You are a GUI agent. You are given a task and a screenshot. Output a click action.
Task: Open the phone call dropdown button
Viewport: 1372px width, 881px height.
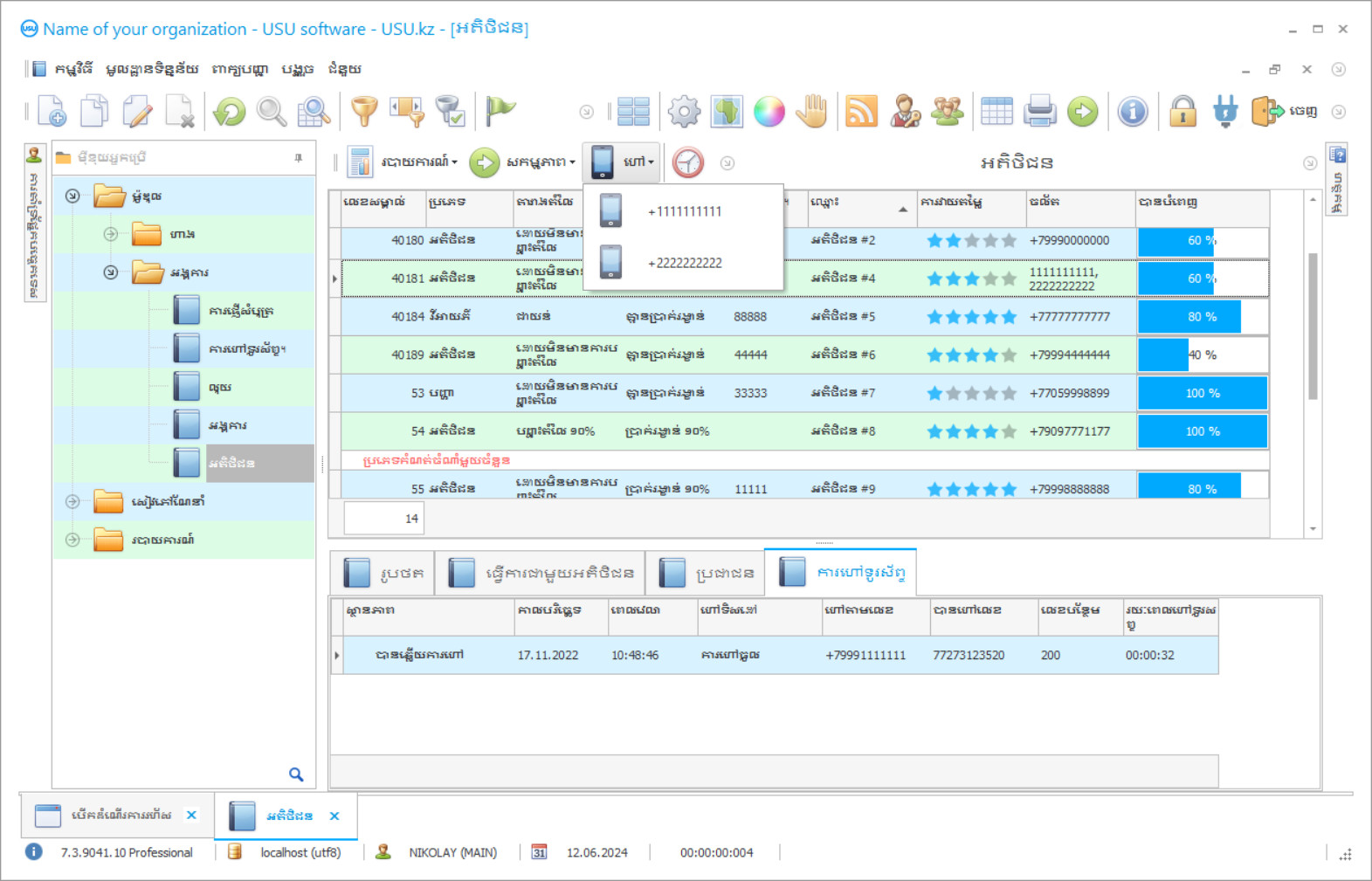tap(622, 162)
